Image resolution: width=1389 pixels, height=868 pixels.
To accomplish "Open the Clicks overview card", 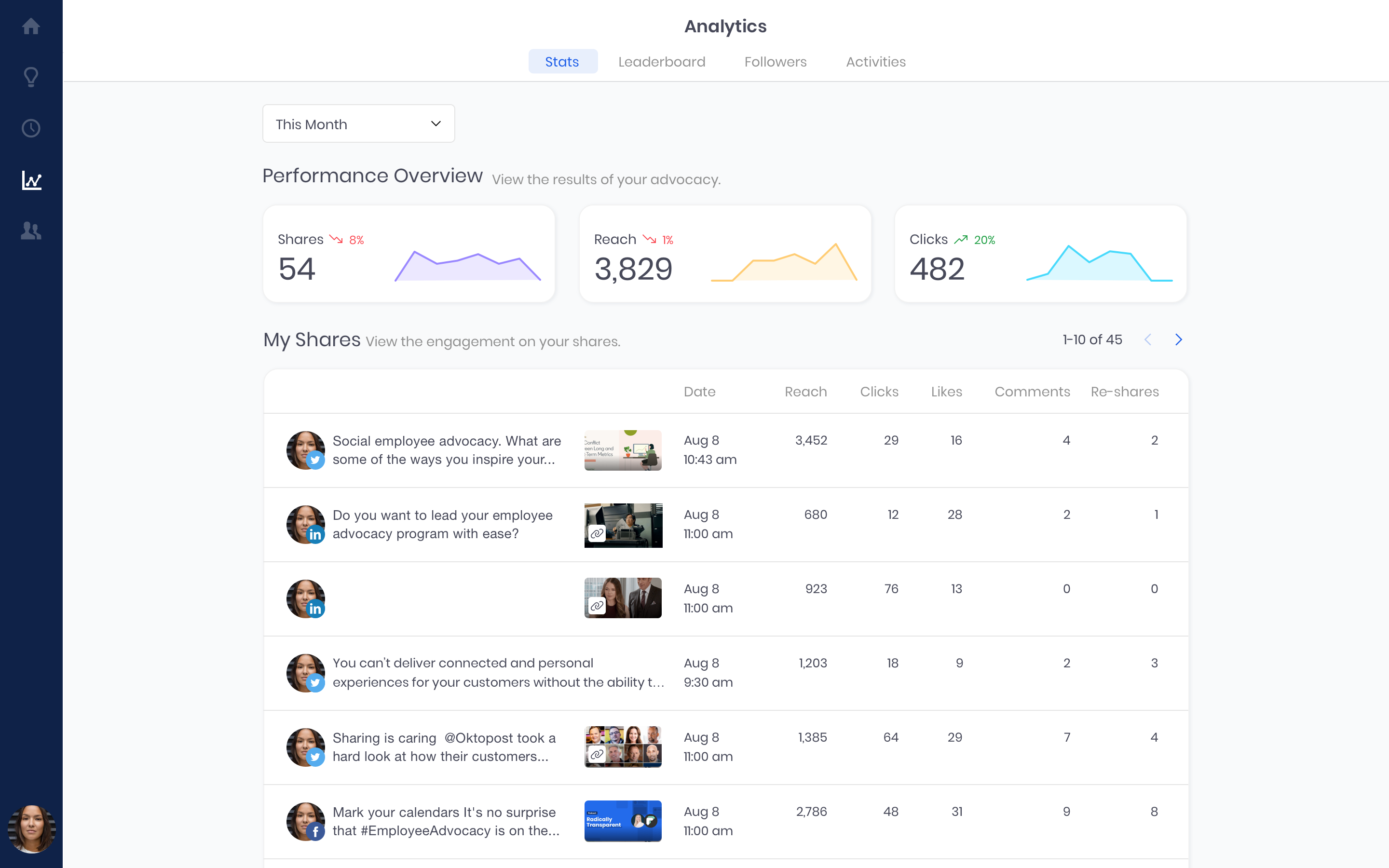I will point(1040,254).
